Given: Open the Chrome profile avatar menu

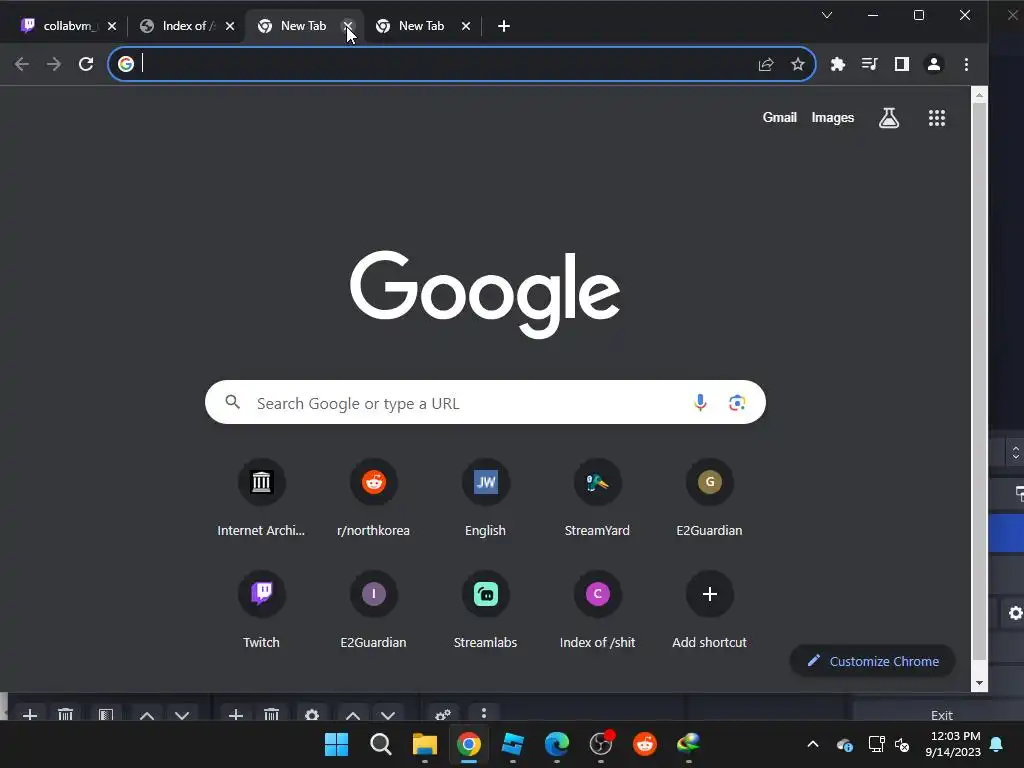Looking at the screenshot, I should [934, 64].
